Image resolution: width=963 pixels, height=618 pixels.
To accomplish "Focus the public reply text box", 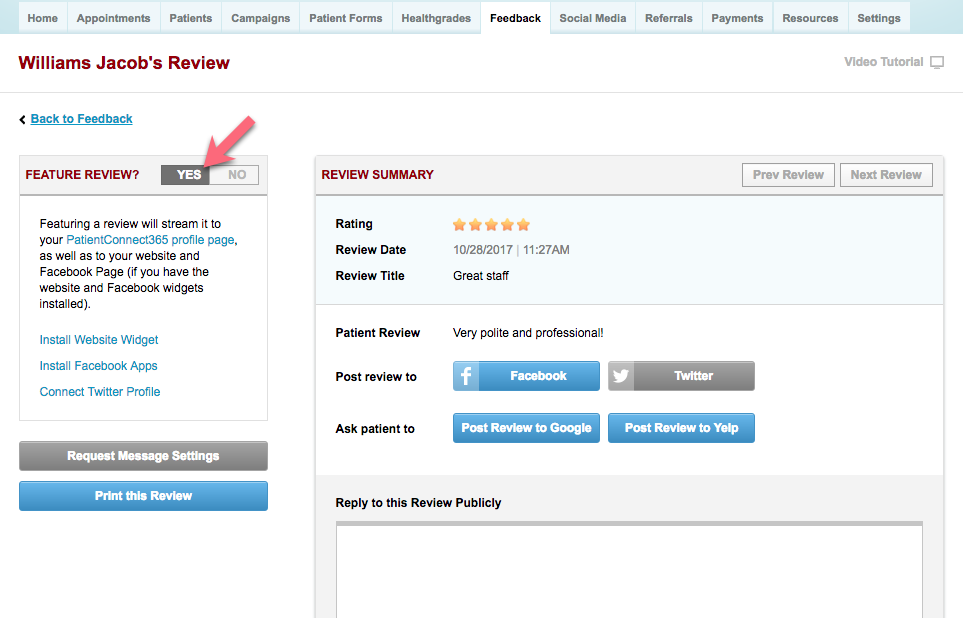I will click(628, 570).
